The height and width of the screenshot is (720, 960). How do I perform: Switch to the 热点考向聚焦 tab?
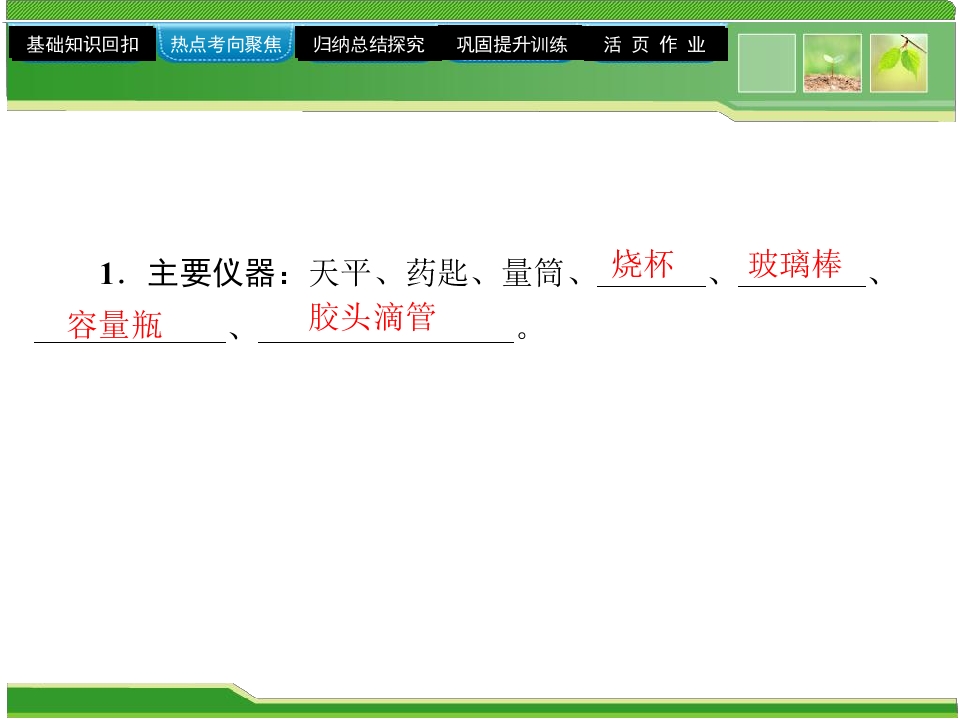pos(225,43)
